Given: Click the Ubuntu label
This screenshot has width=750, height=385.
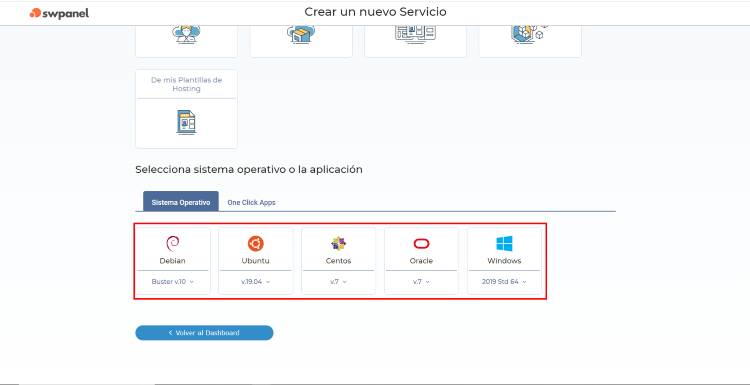Looking at the screenshot, I should point(255,261).
